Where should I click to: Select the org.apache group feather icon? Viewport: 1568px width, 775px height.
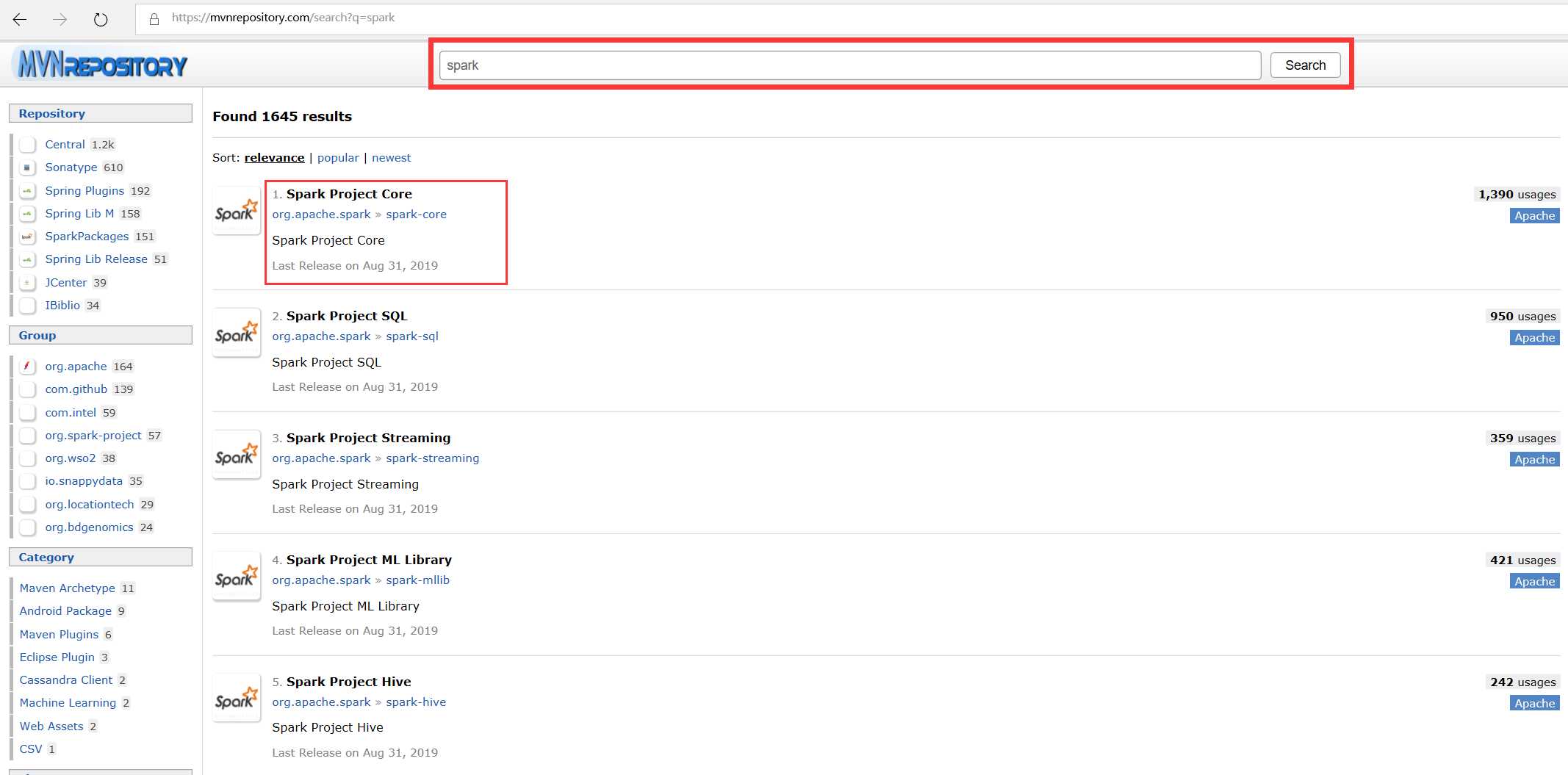point(27,367)
